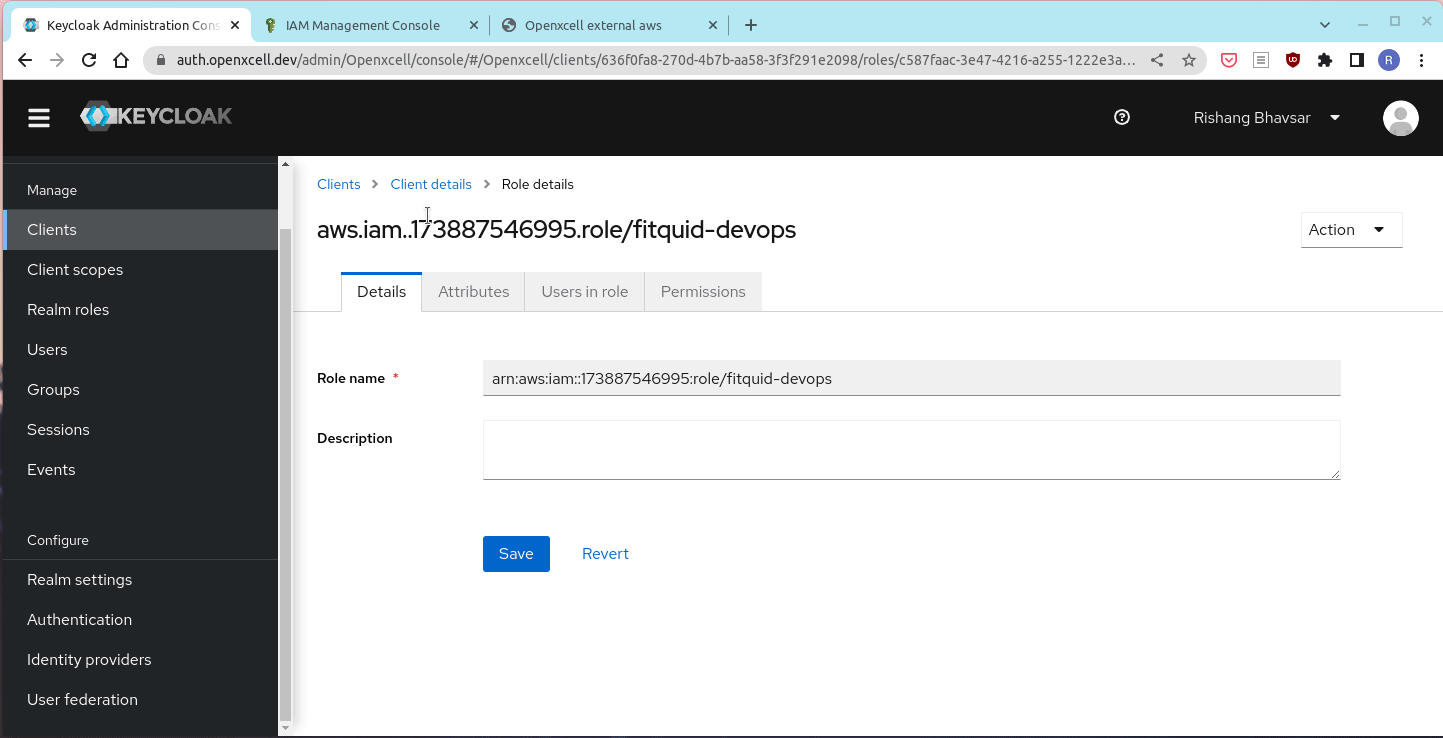Switch to IAM Management Console browser tab
This screenshot has height=738, width=1443.
pos(362,25)
